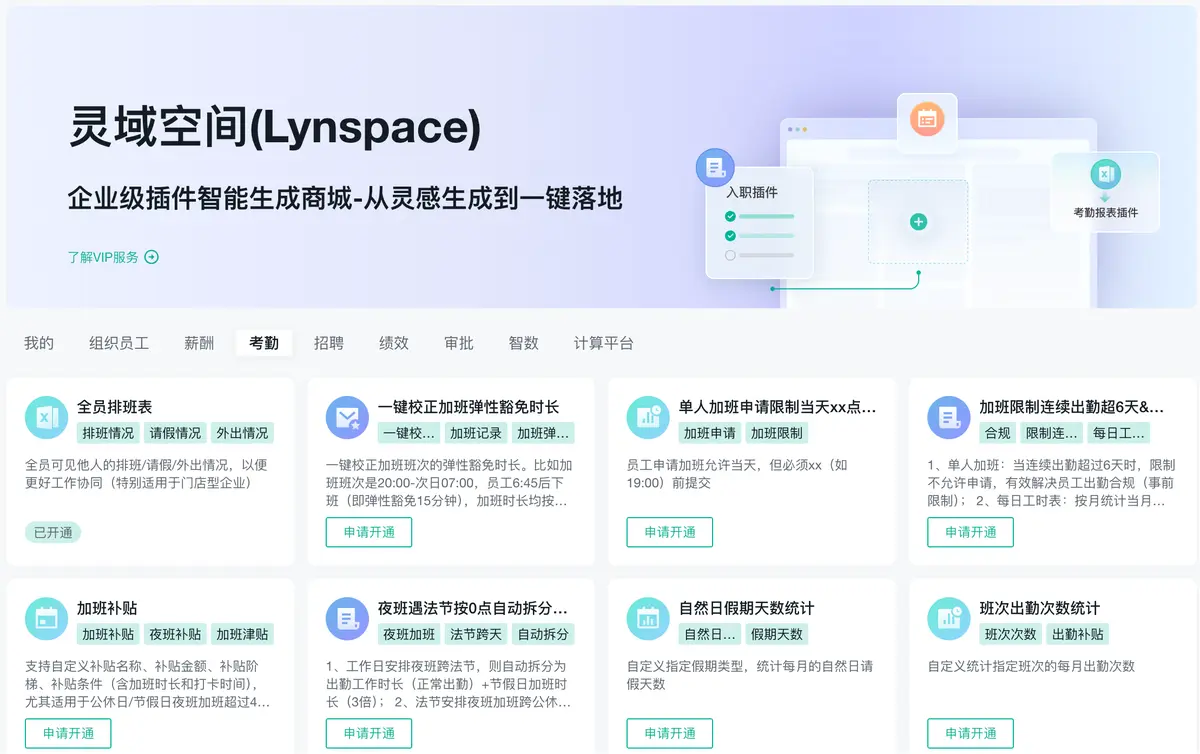Click the 考勤报表插件 card in banner

pyautogui.click(x=1105, y=192)
